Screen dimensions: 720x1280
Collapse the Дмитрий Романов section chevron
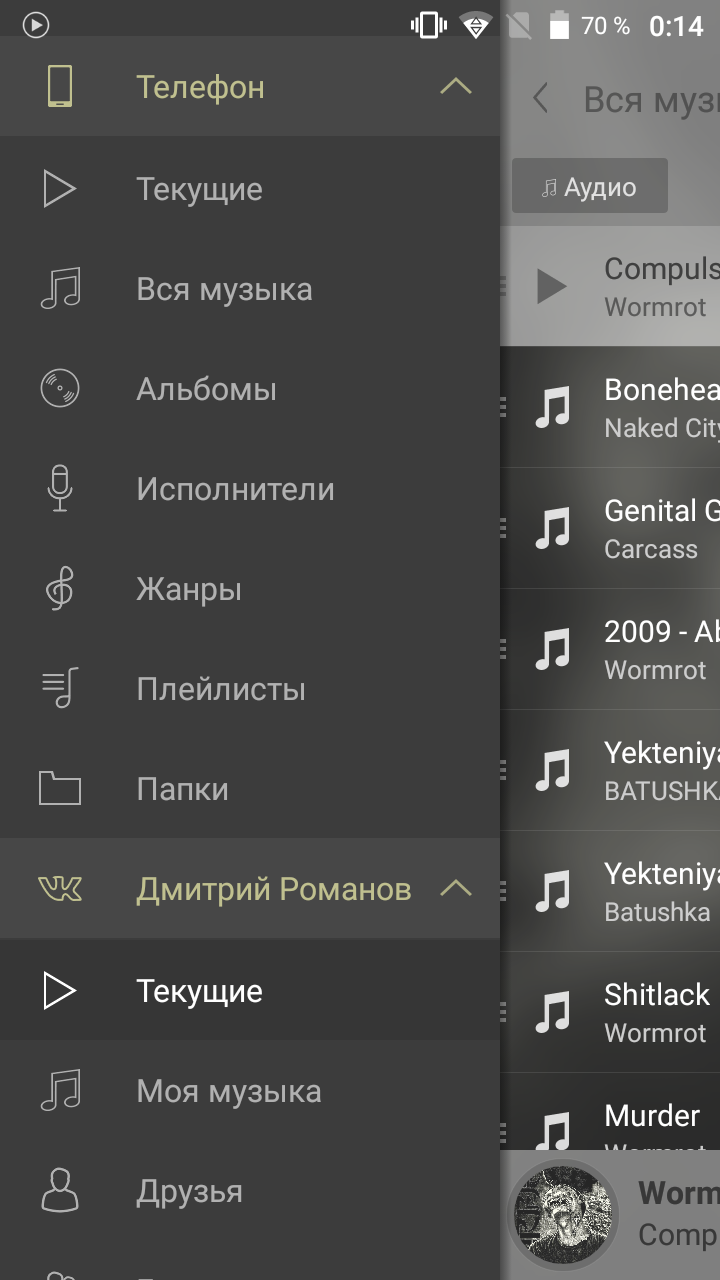[x=456, y=888]
